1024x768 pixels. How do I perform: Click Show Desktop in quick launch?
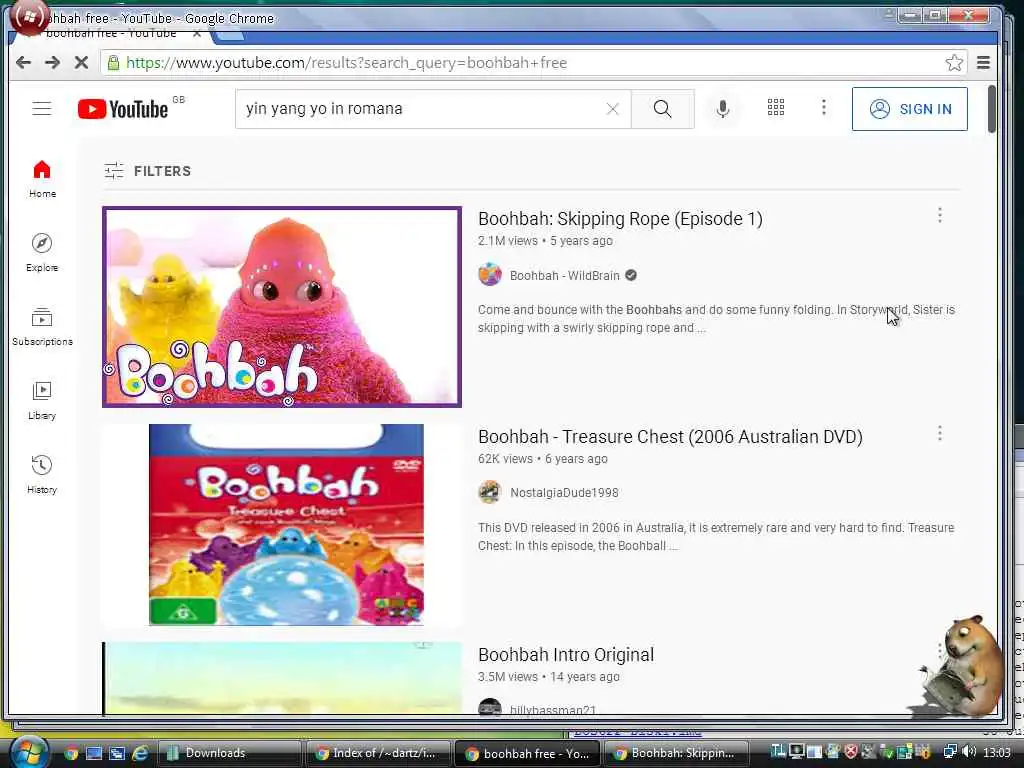tap(94, 753)
